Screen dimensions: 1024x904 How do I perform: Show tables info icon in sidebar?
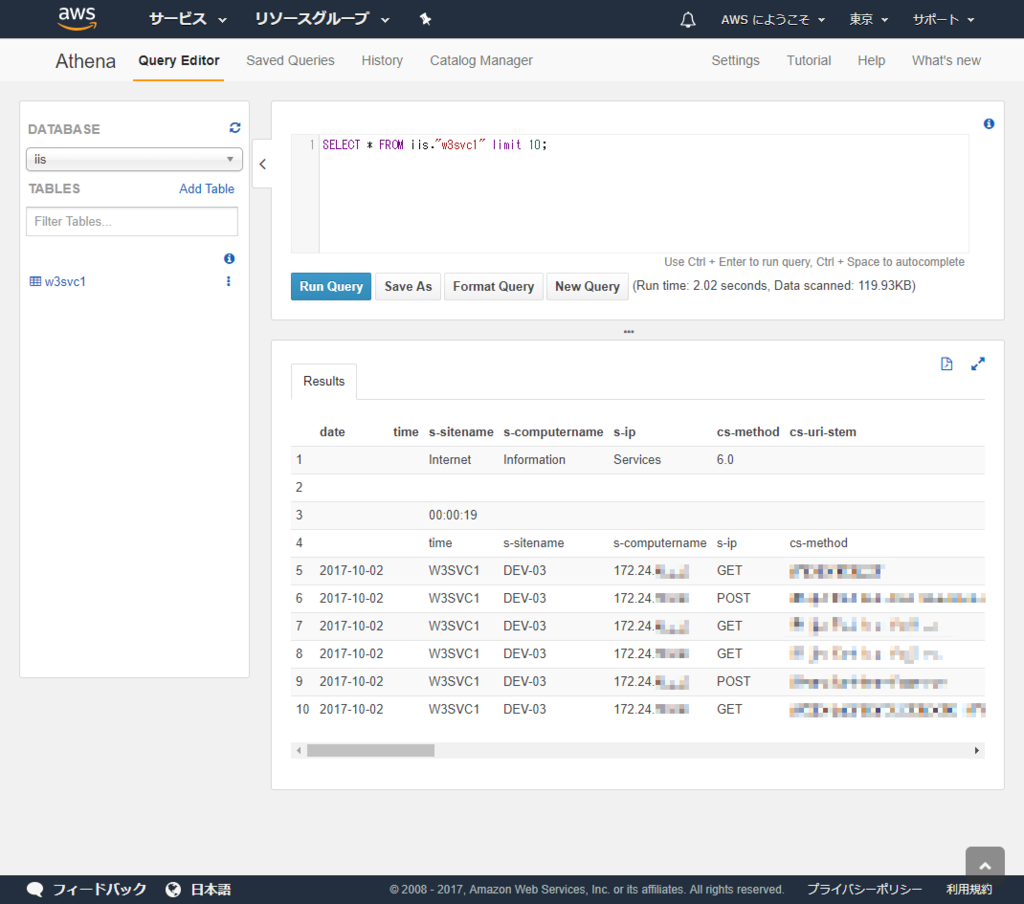pos(229,259)
